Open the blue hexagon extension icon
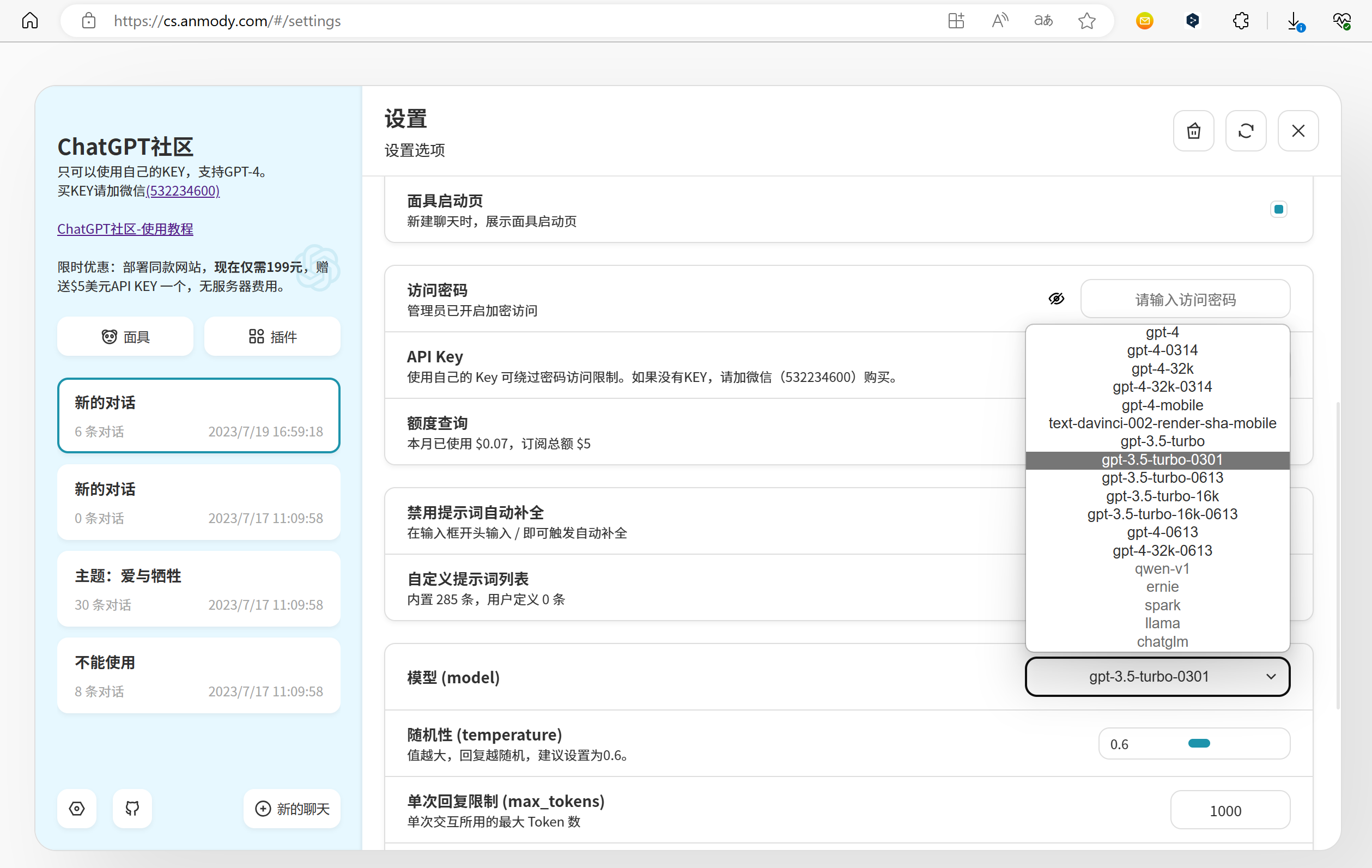 pyautogui.click(x=1193, y=21)
